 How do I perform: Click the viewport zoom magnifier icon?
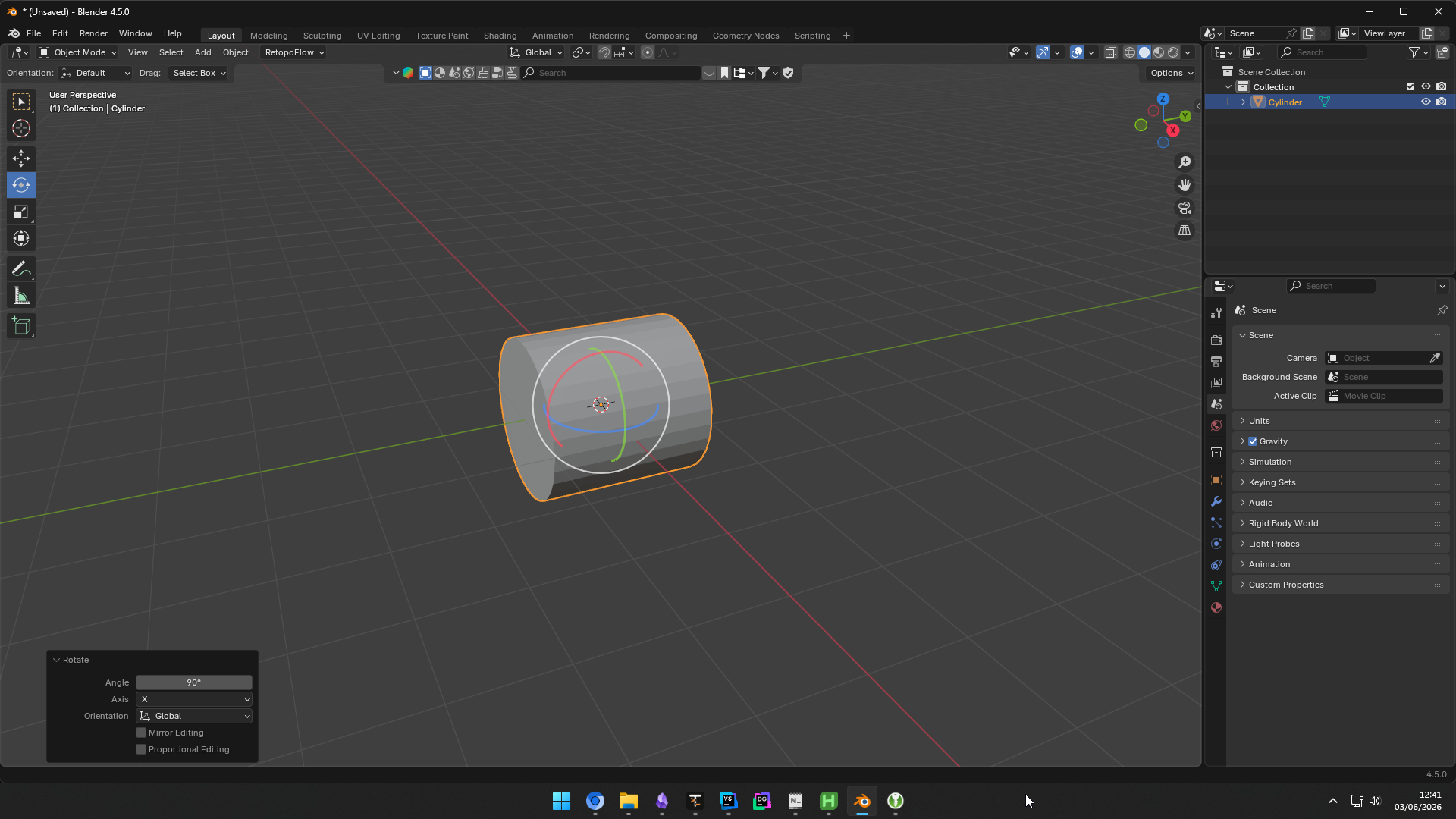pos(1185,162)
